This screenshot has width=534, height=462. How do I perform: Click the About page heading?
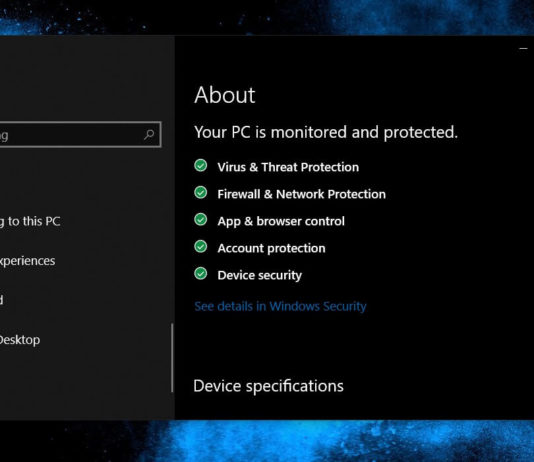tap(225, 95)
